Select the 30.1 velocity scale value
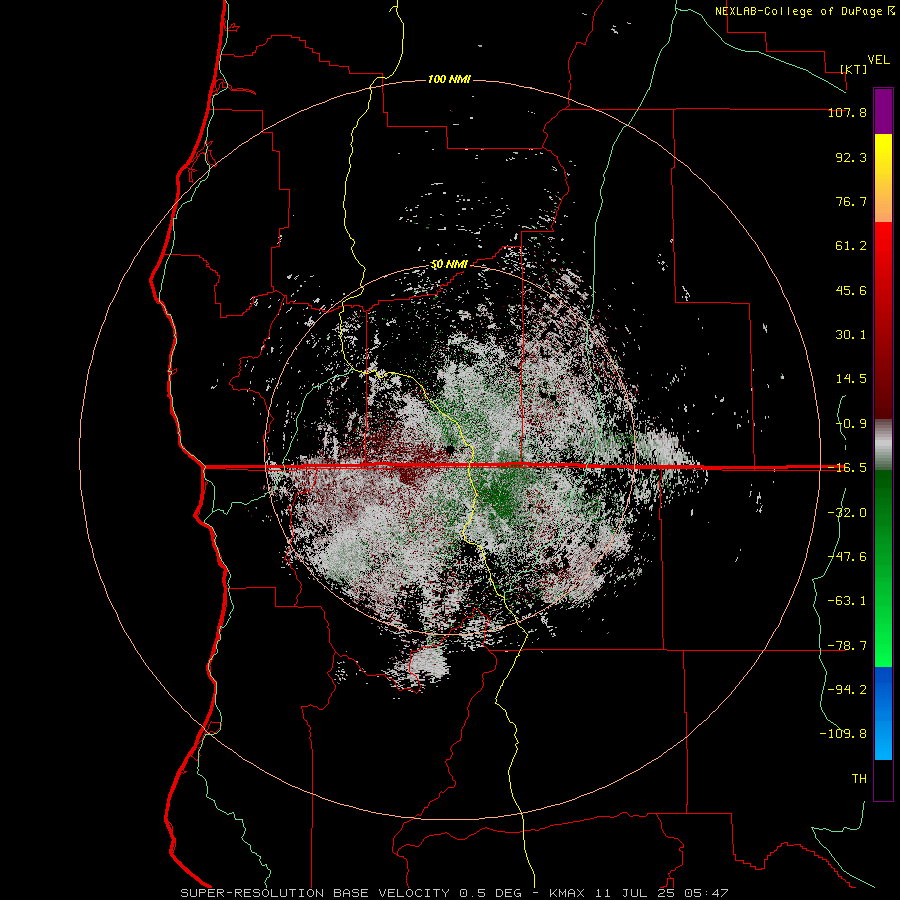The height and width of the screenshot is (900, 900). pyautogui.click(x=851, y=335)
